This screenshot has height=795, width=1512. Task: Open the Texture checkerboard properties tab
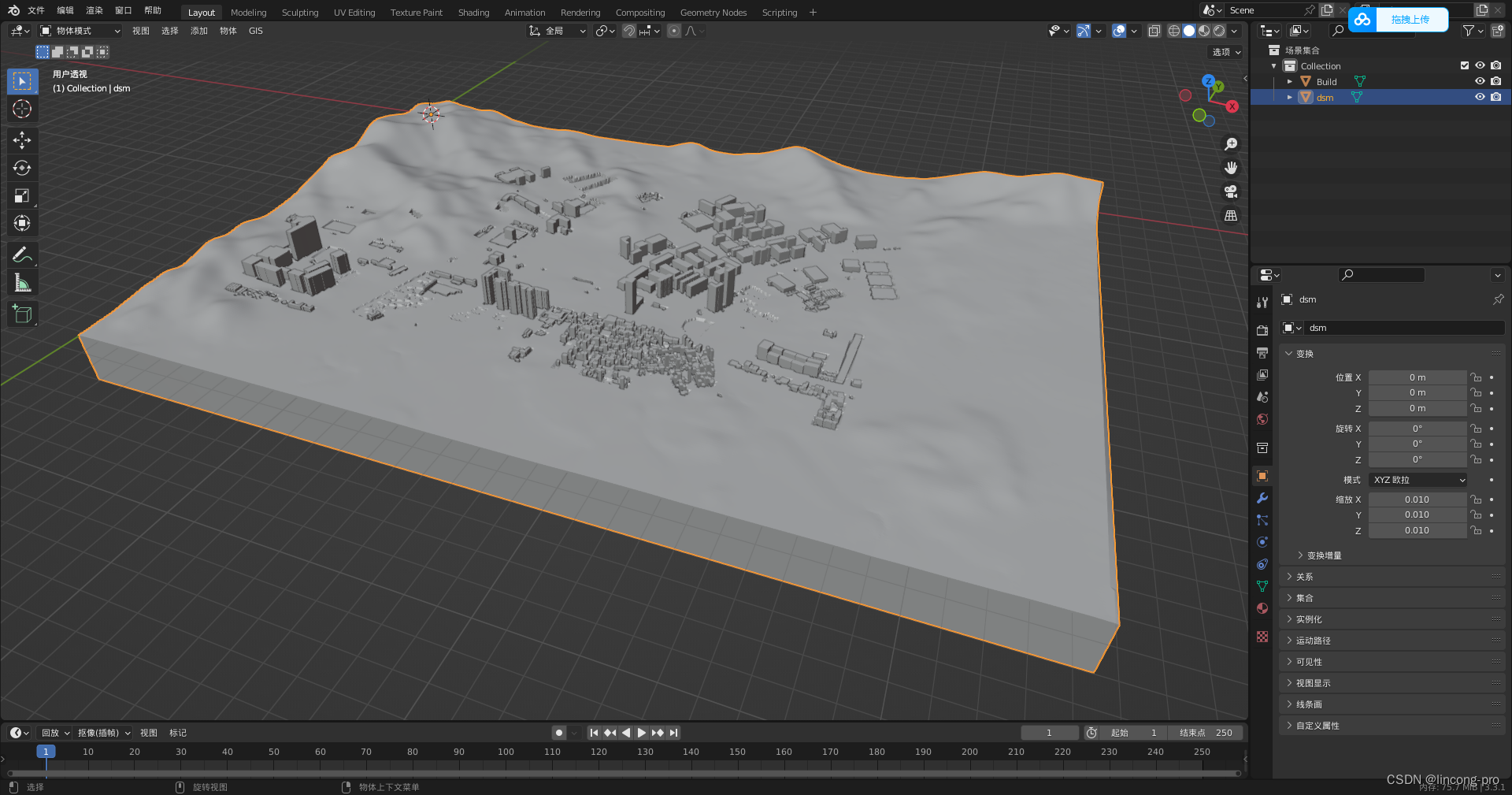click(x=1262, y=637)
